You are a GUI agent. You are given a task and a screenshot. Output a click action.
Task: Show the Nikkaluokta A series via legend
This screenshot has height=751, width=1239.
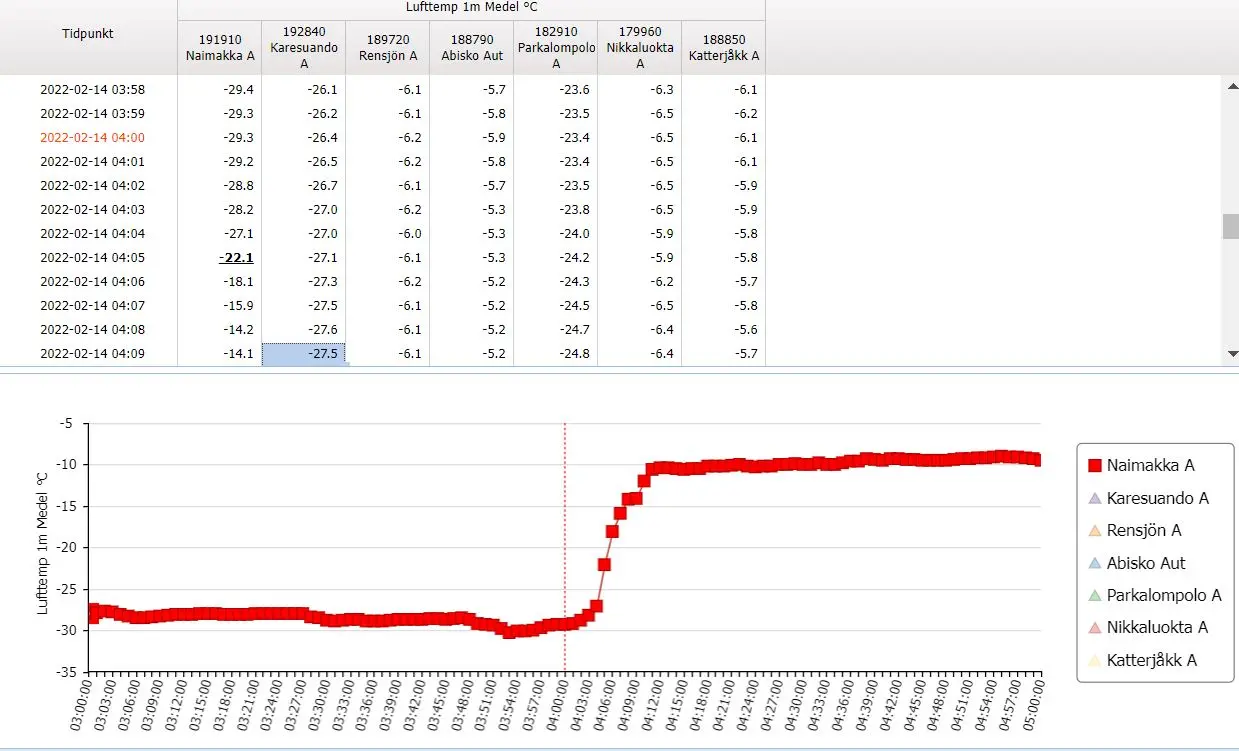pyautogui.click(x=1157, y=627)
